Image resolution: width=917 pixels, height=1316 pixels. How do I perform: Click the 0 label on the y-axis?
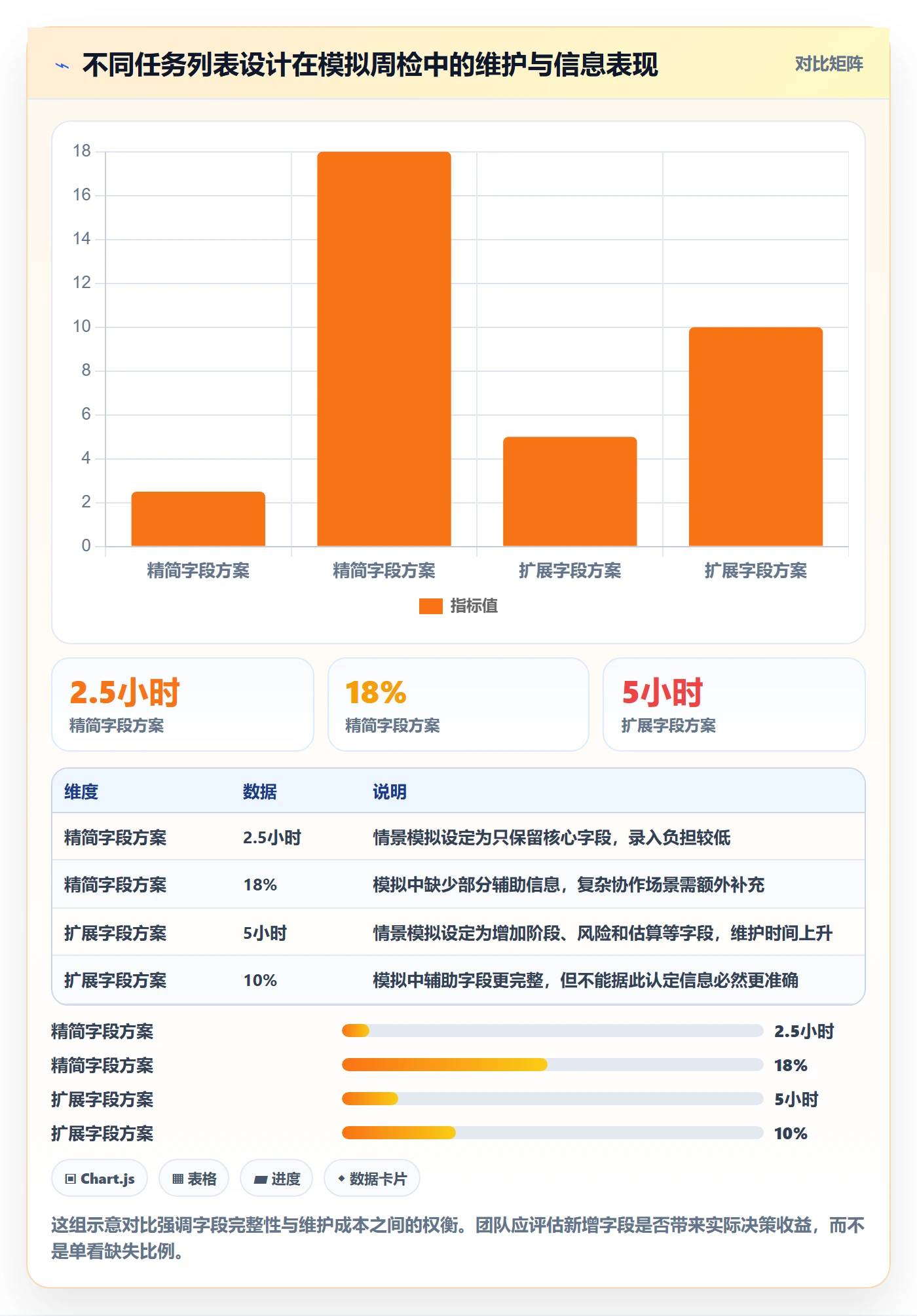click(x=86, y=546)
